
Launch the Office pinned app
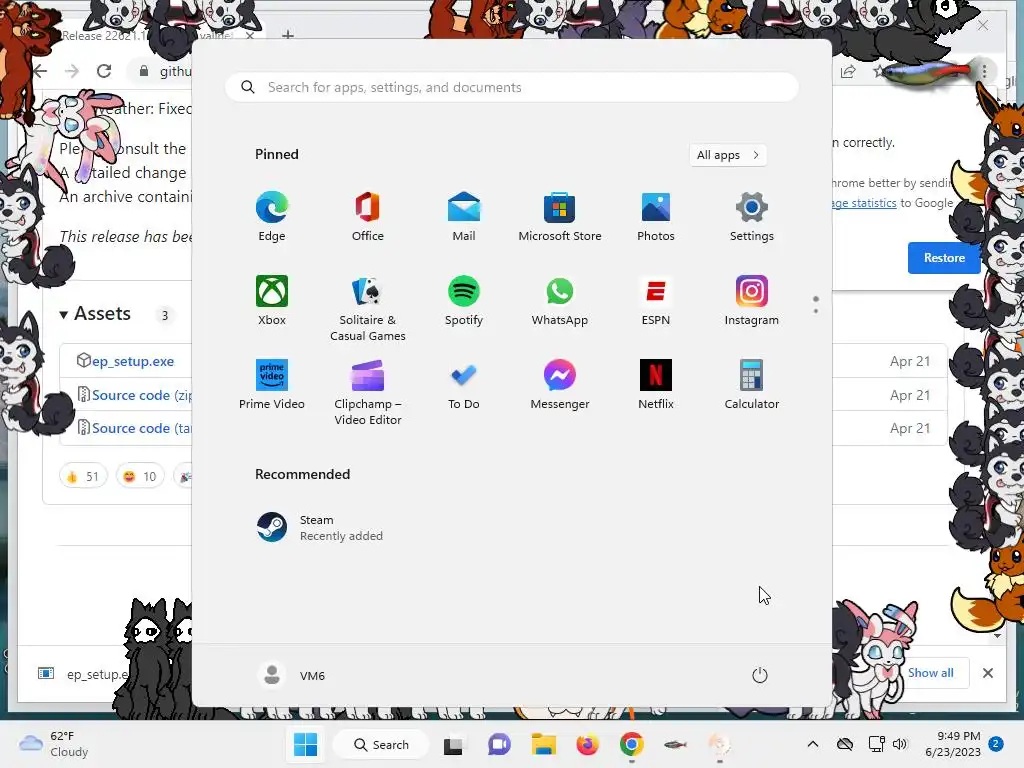(368, 217)
